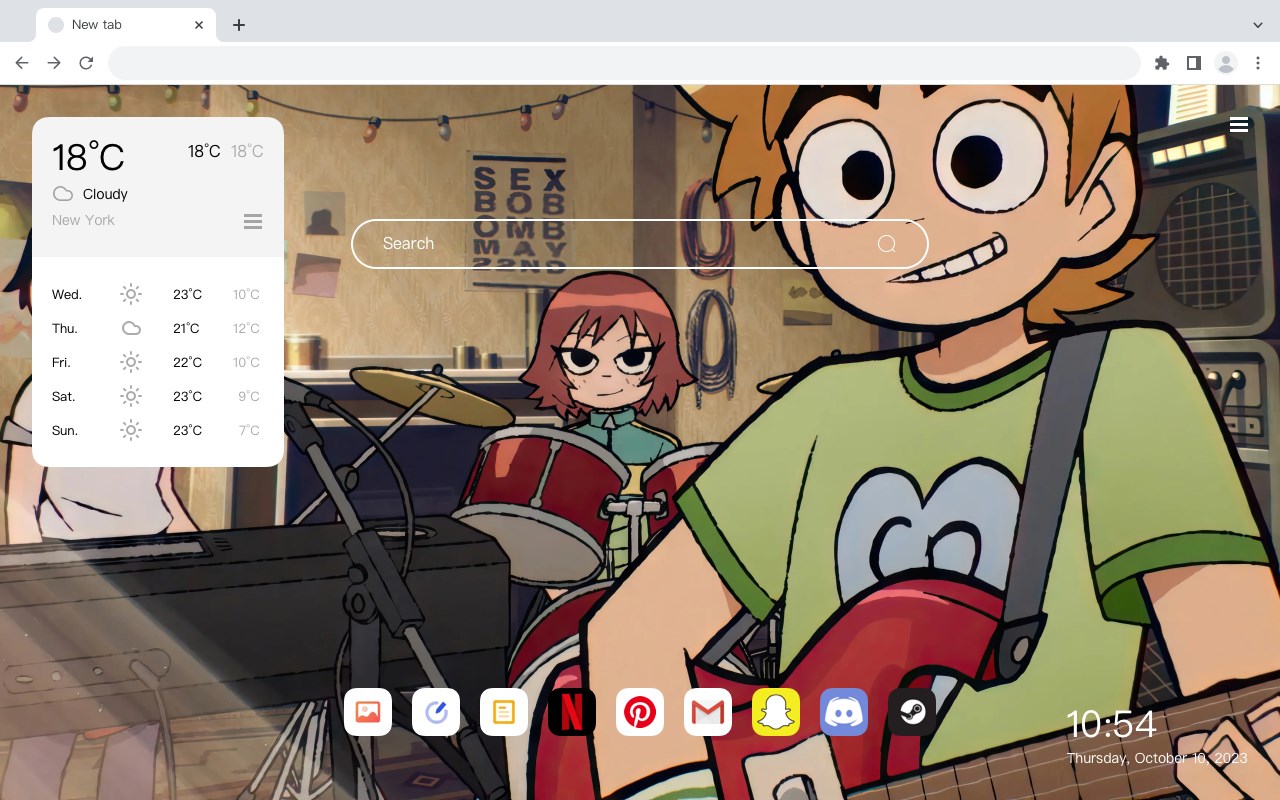The height and width of the screenshot is (800, 1280).
Task: Open the weather widget menu icon
Action: [253, 221]
